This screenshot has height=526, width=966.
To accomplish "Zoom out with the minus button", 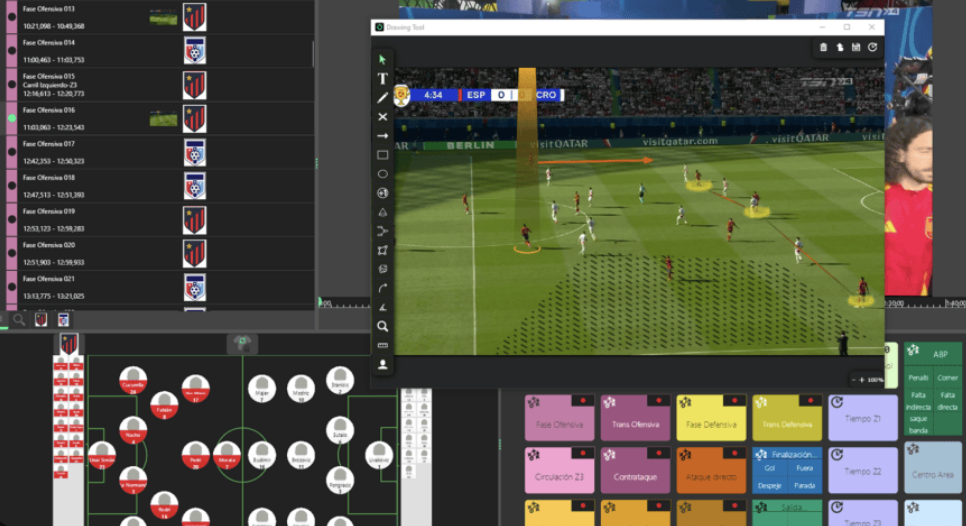I will tap(853, 380).
